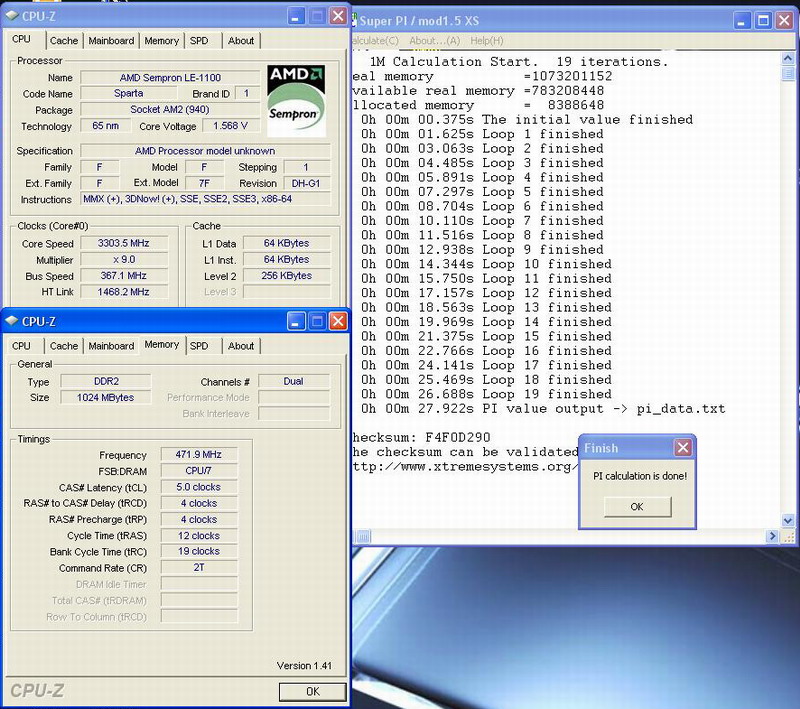The height and width of the screenshot is (709, 800).
Task: Click the processor Name field AMD Sempron LE-1100
Action: click(170, 78)
